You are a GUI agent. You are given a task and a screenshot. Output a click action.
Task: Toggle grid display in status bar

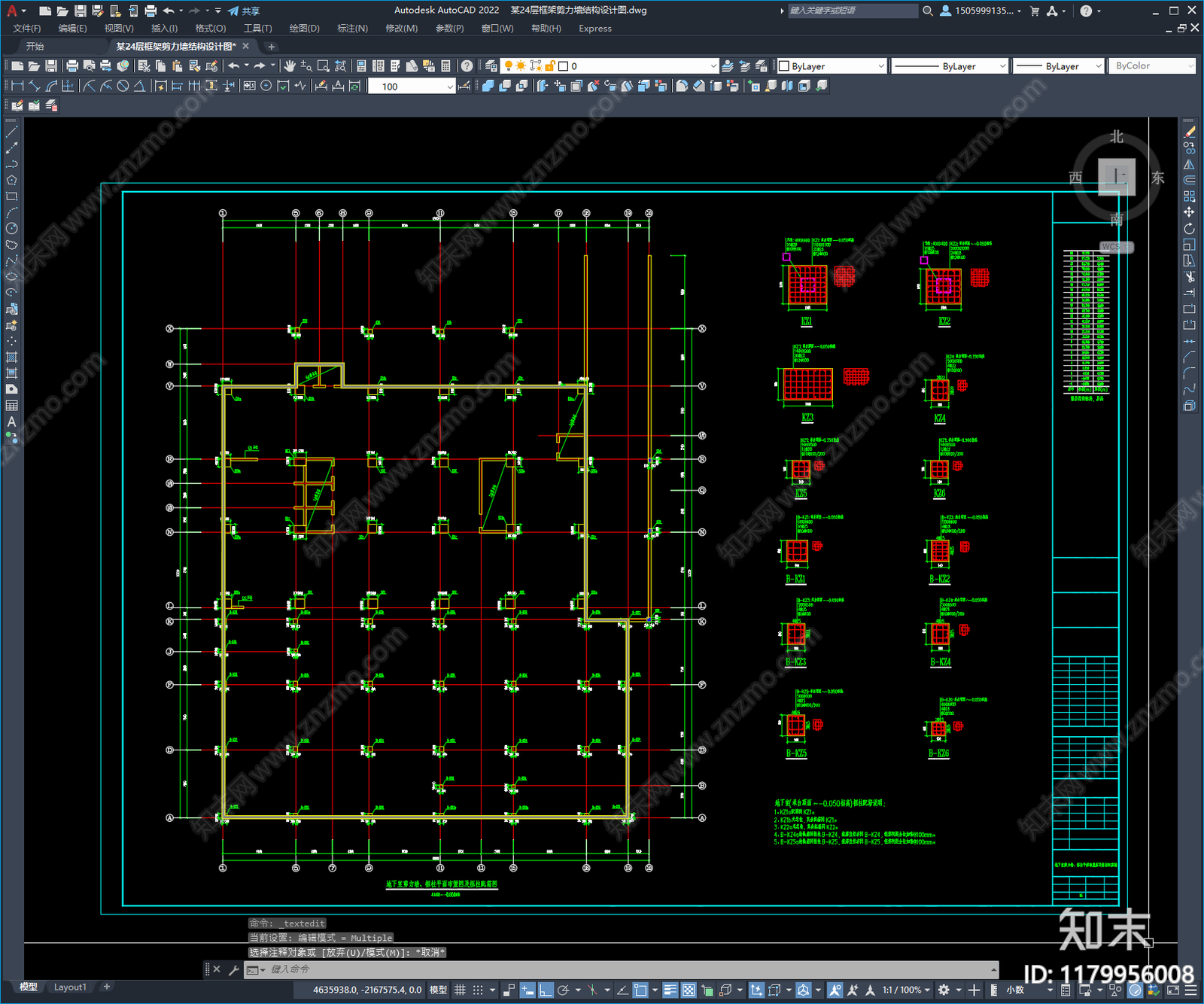(460, 990)
